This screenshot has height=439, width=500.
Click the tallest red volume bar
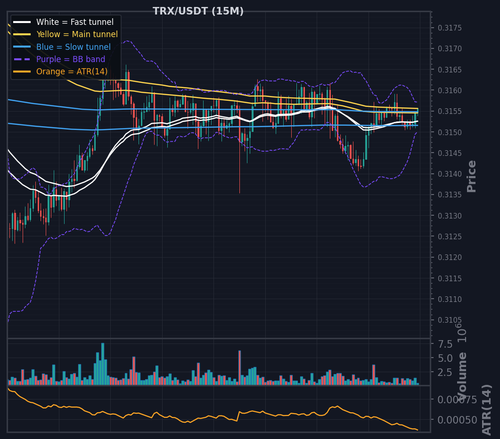[240, 368]
